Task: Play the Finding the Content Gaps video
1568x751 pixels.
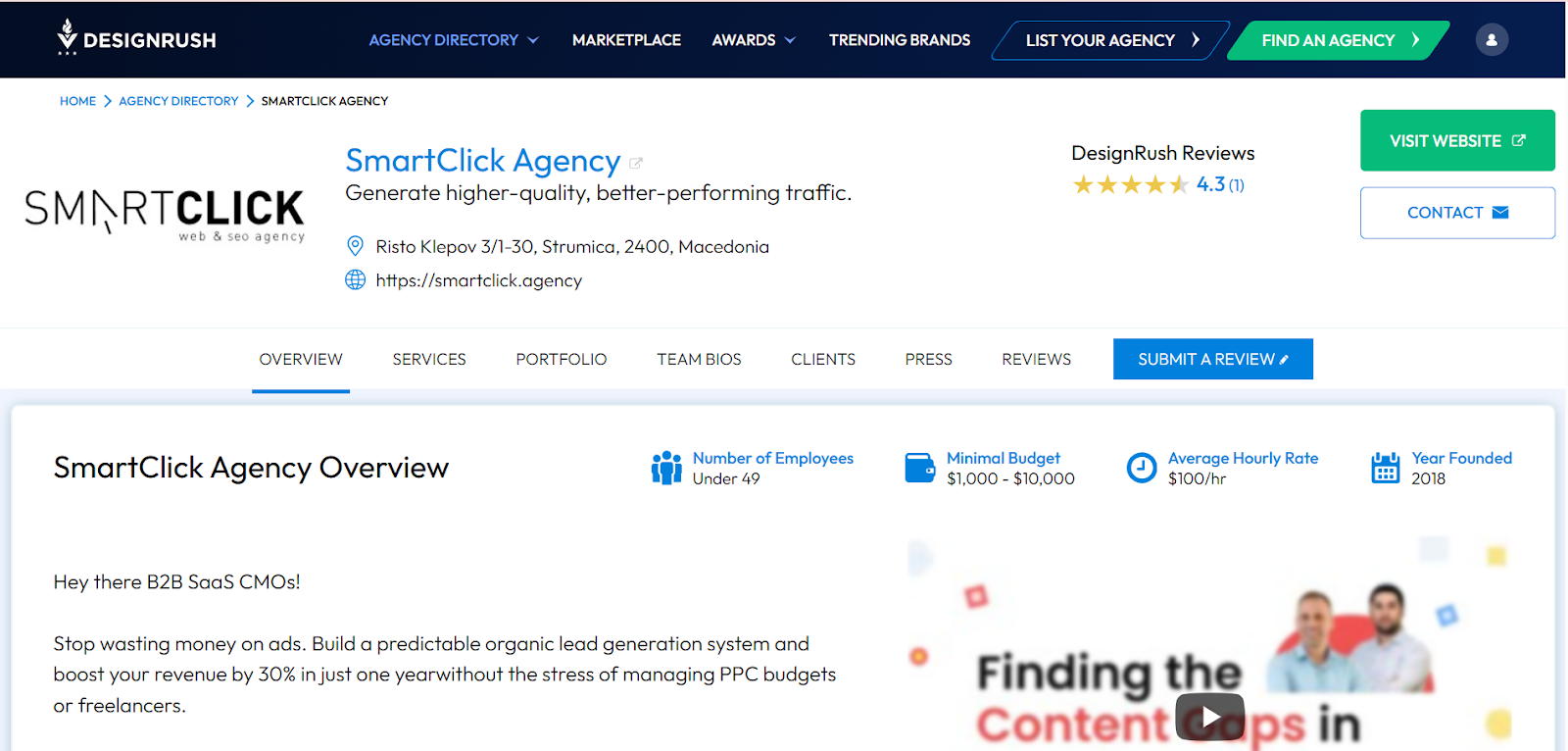Action: pos(1210,718)
